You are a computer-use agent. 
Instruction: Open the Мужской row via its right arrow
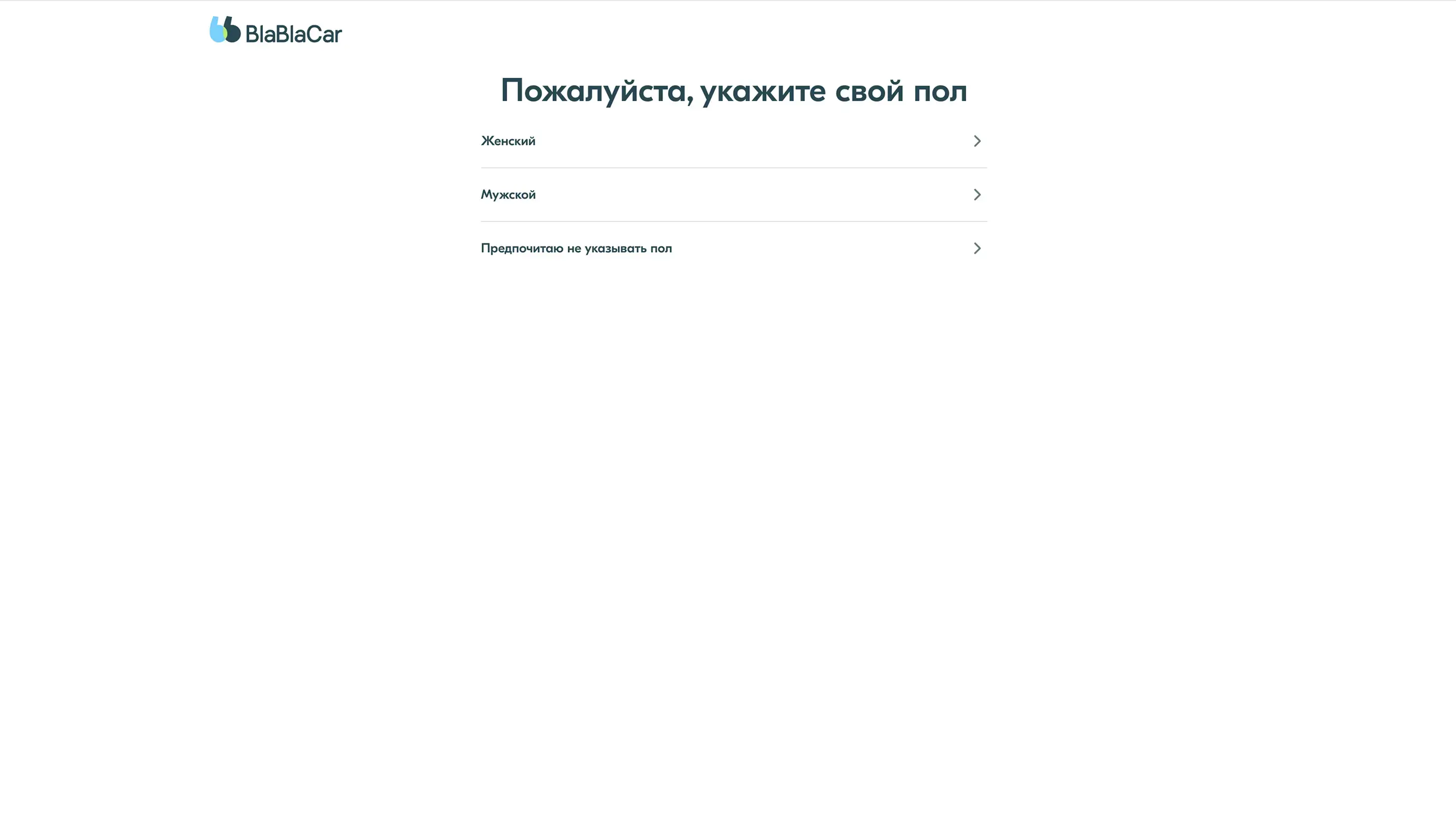click(x=977, y=195)
